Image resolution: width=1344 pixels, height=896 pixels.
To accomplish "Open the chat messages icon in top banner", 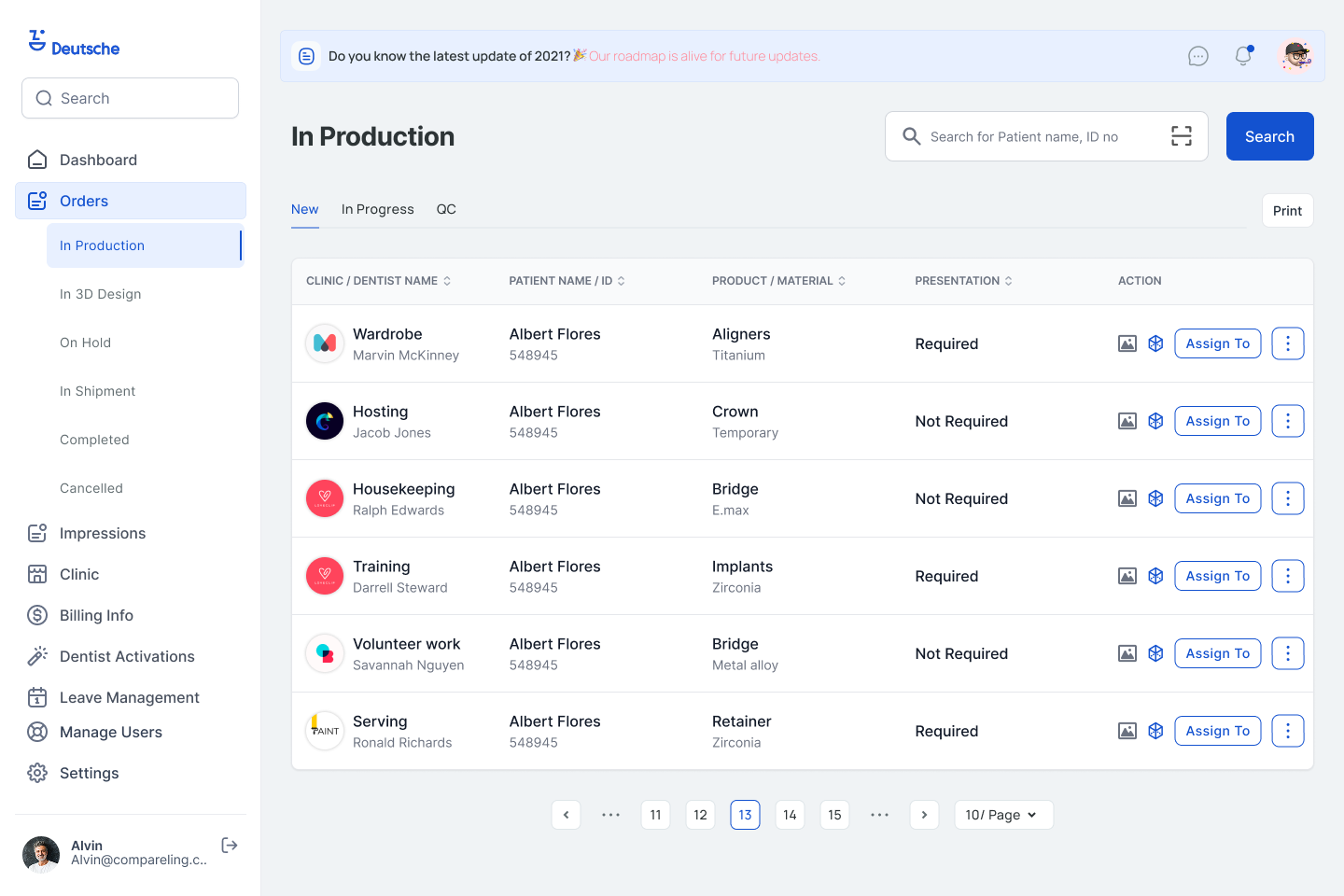I will click(1198, 56).
